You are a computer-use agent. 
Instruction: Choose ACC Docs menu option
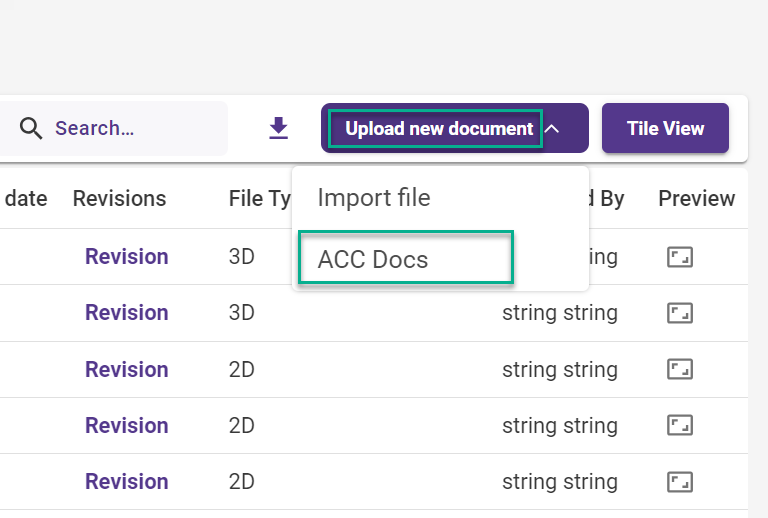click(x=373, y=260)
